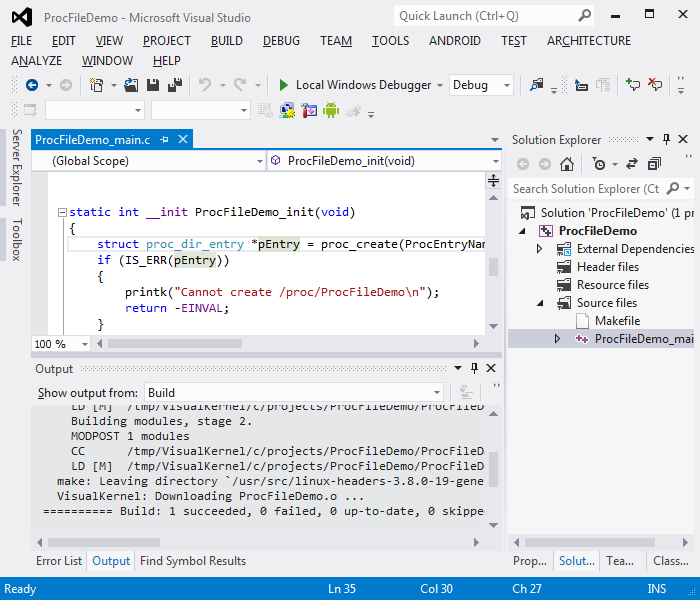Viewport: 700px width, 600px height.
Task: Collapse the ProcFileDemo_init function outline box
Action: click(62, 212)
